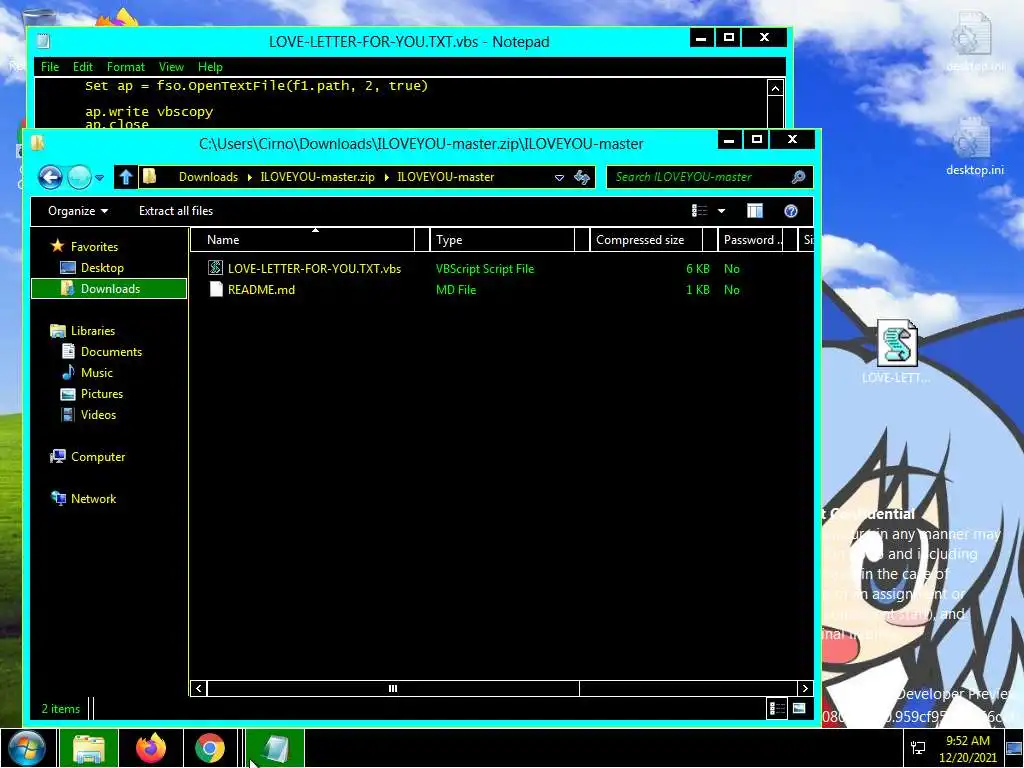
Task: Click the Back navigation arrow in Explorer
Action: click(x=50, y=177)
